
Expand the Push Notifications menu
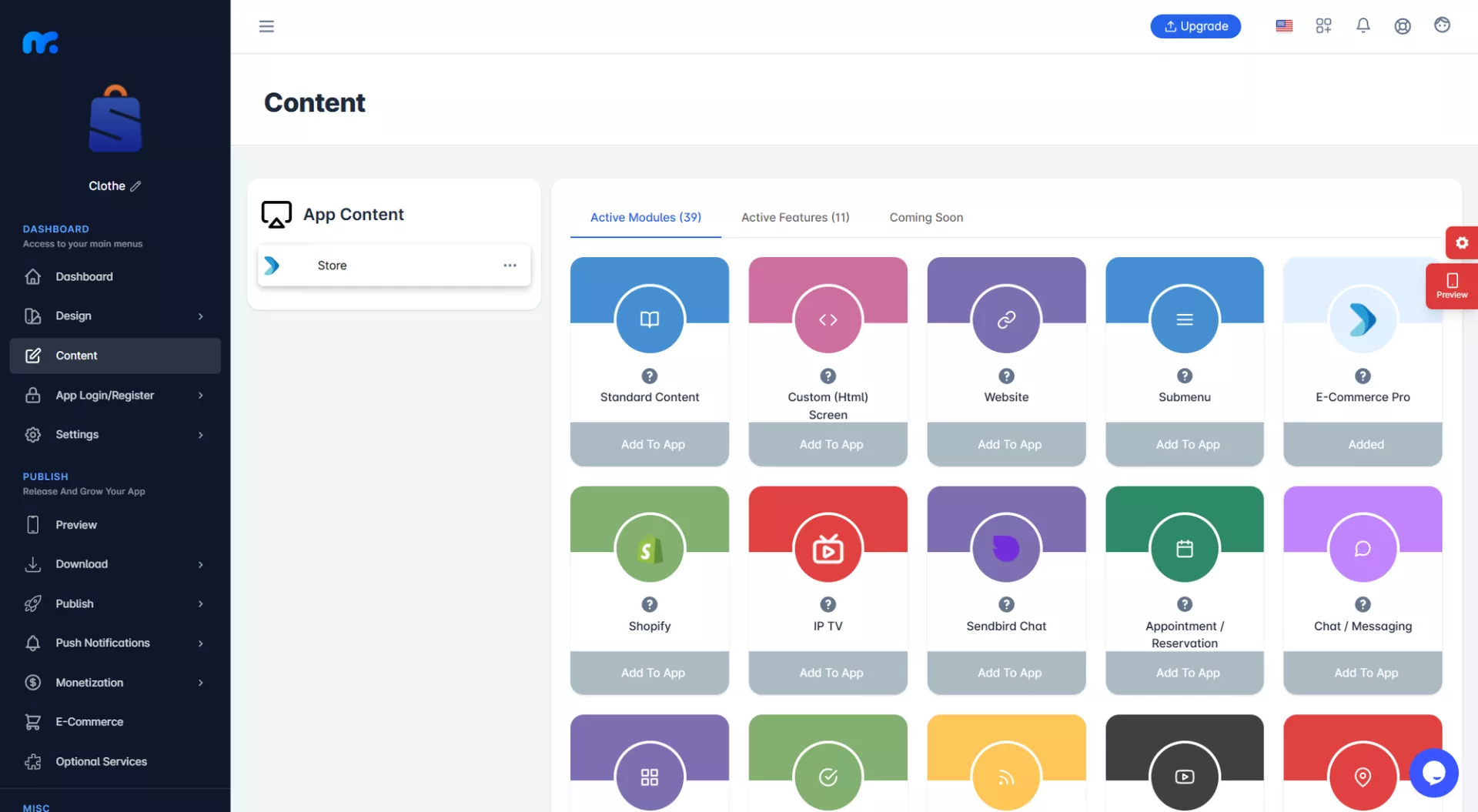tap(115, 643)
